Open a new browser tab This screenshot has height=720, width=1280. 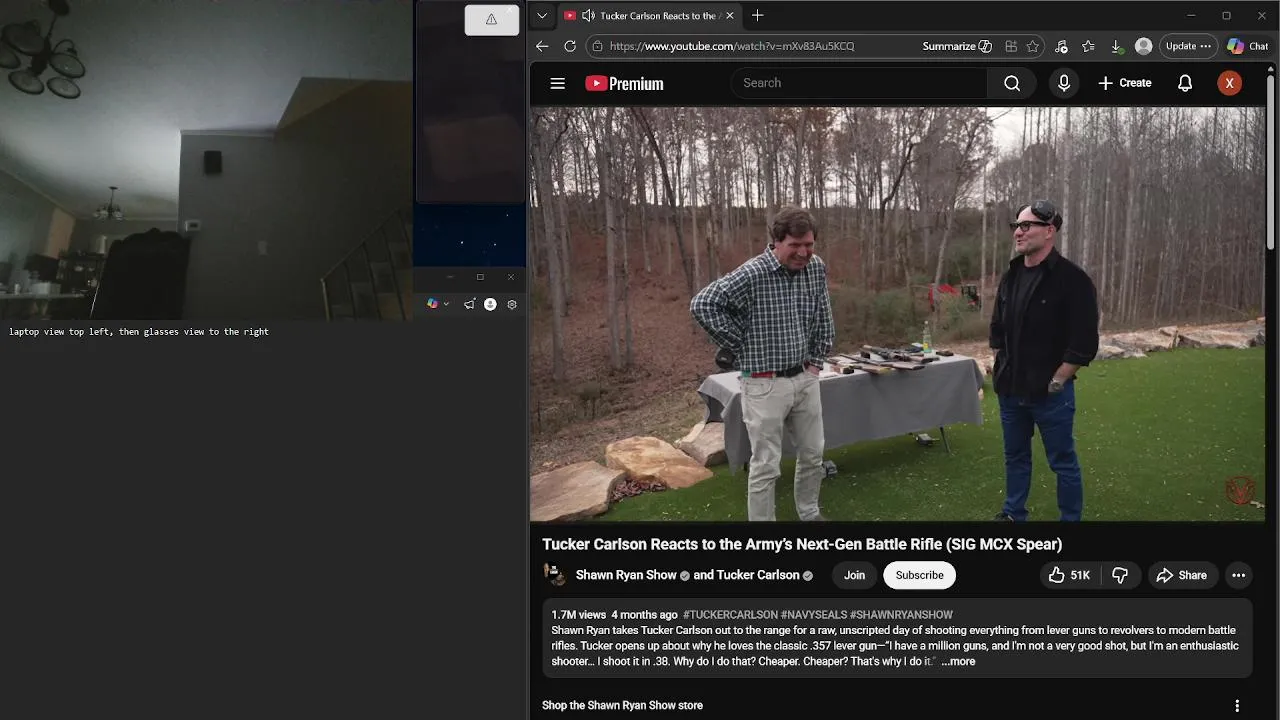pyautogui.click(x=757, y=15)
